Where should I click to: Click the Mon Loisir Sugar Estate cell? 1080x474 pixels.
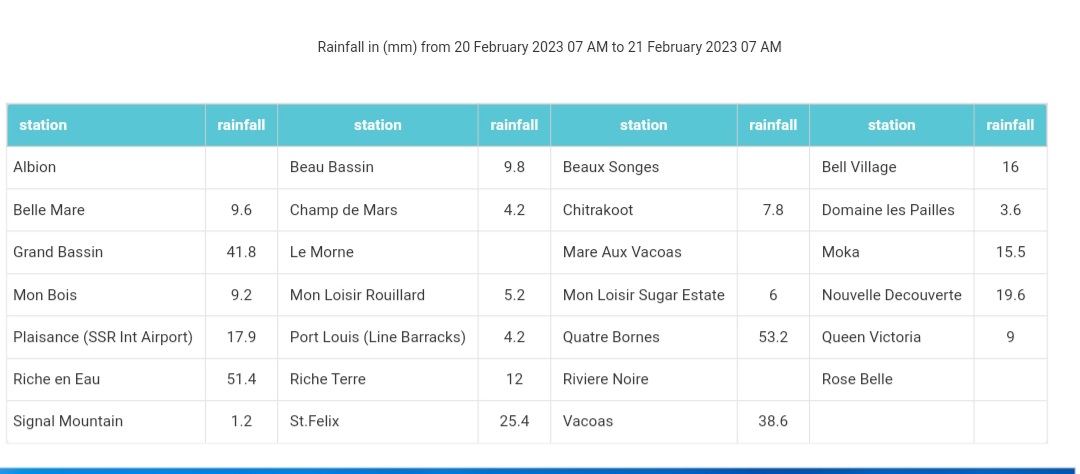click(644, 295)
